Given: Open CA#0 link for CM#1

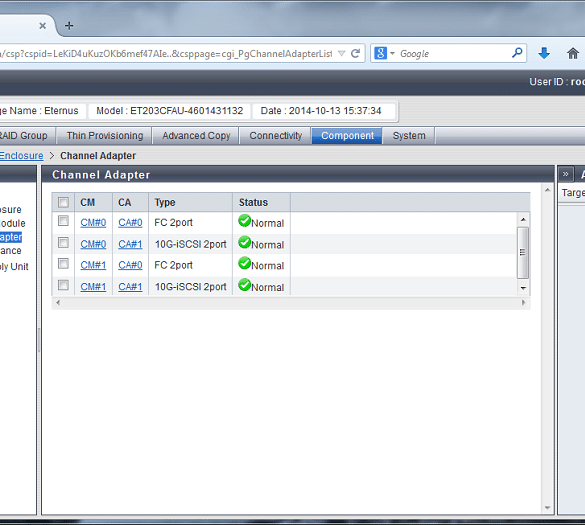Looking at the screenshot, I should [x=130, y=265].
